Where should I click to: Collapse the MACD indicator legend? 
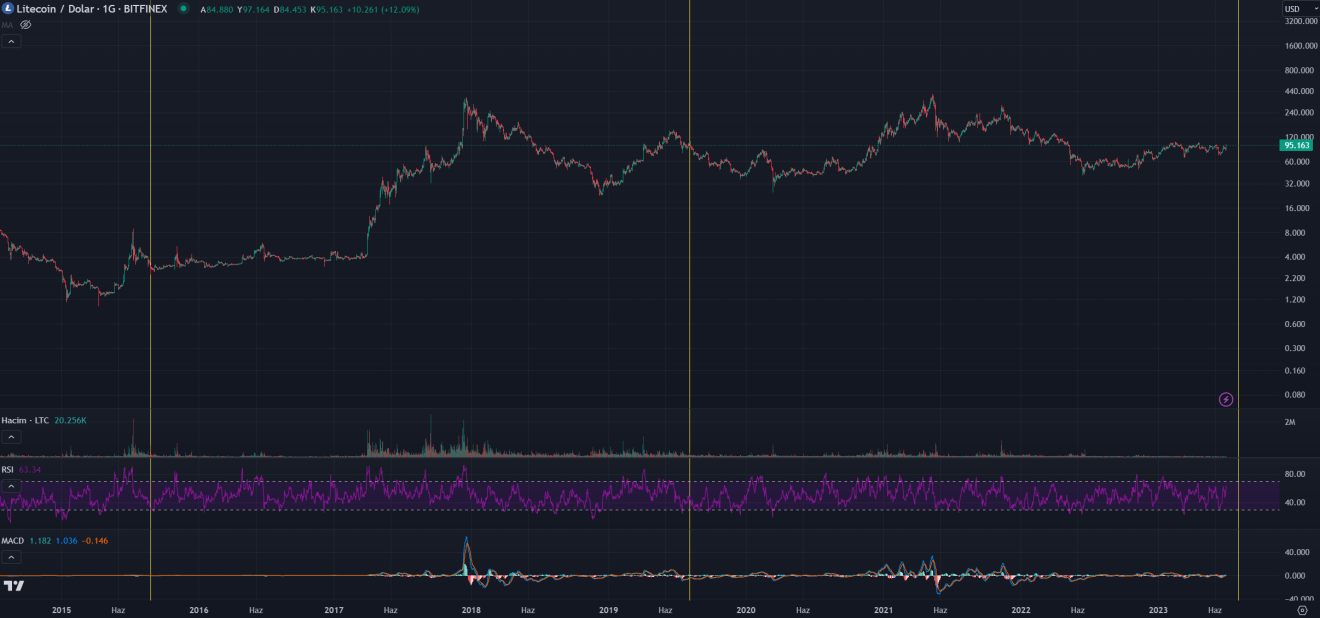click(x=11, y=556)
